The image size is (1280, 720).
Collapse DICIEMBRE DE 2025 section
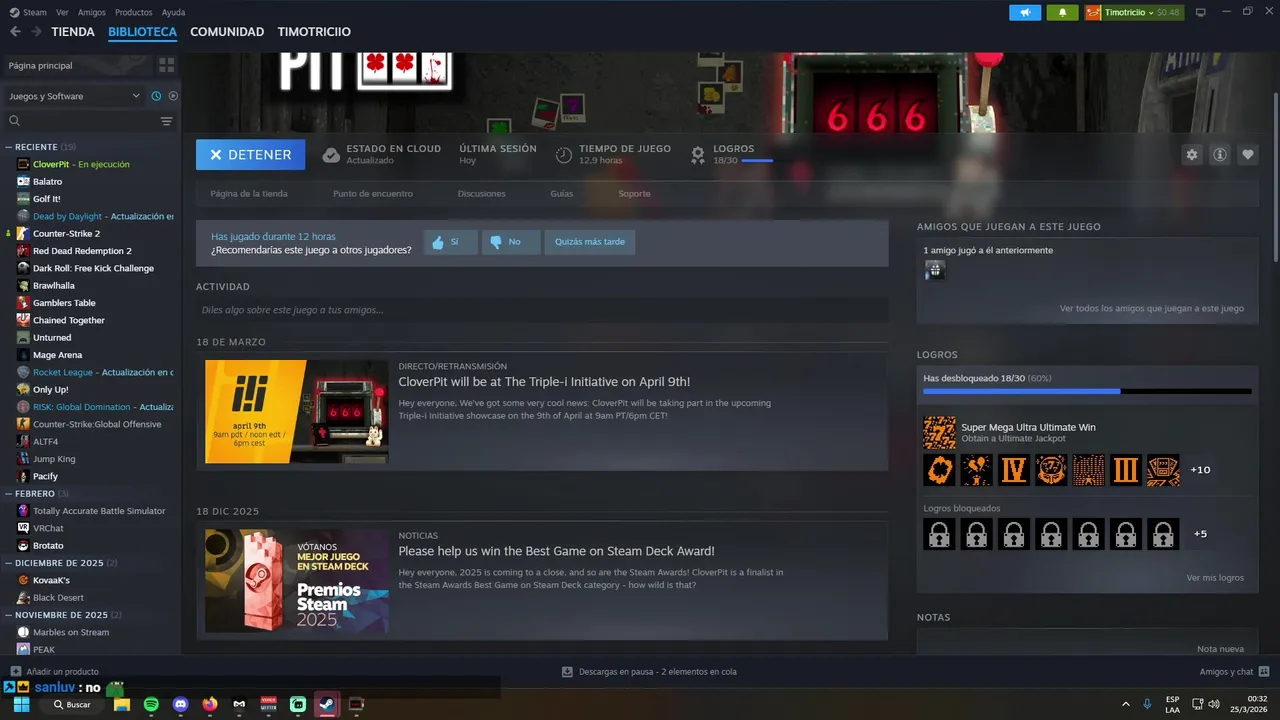point(8,563)
